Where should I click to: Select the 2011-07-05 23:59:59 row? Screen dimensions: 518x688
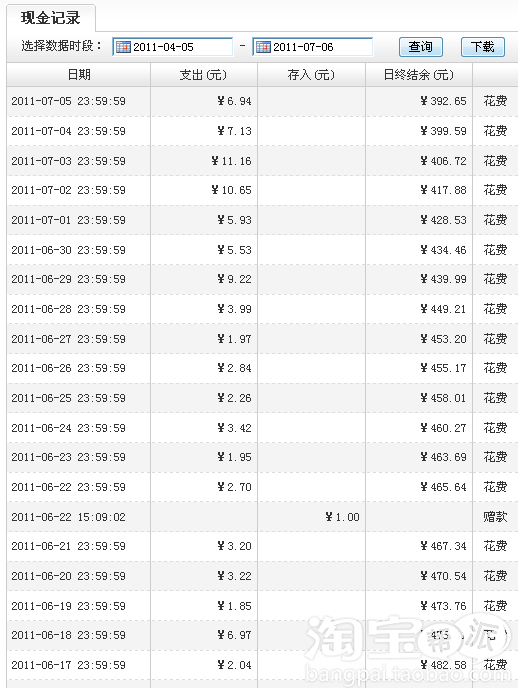262,101
